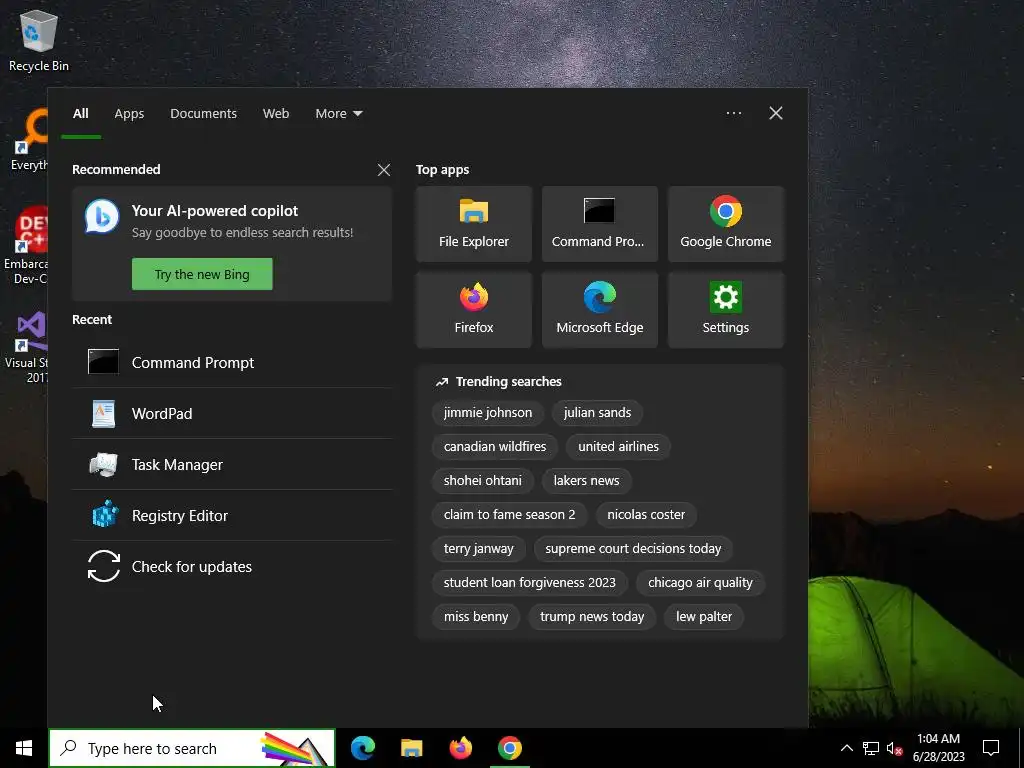Select shohei ohtani trending search
Image resolution: width=1024 pixels, height=768 pixels.
point(483,481)
